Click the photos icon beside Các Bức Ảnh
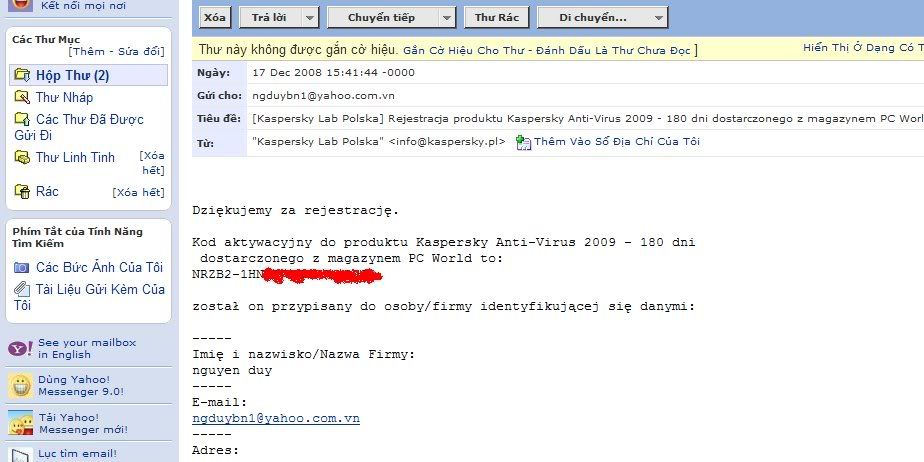The width and height of the screenshot is (924, 462). (x=22, y=268)
